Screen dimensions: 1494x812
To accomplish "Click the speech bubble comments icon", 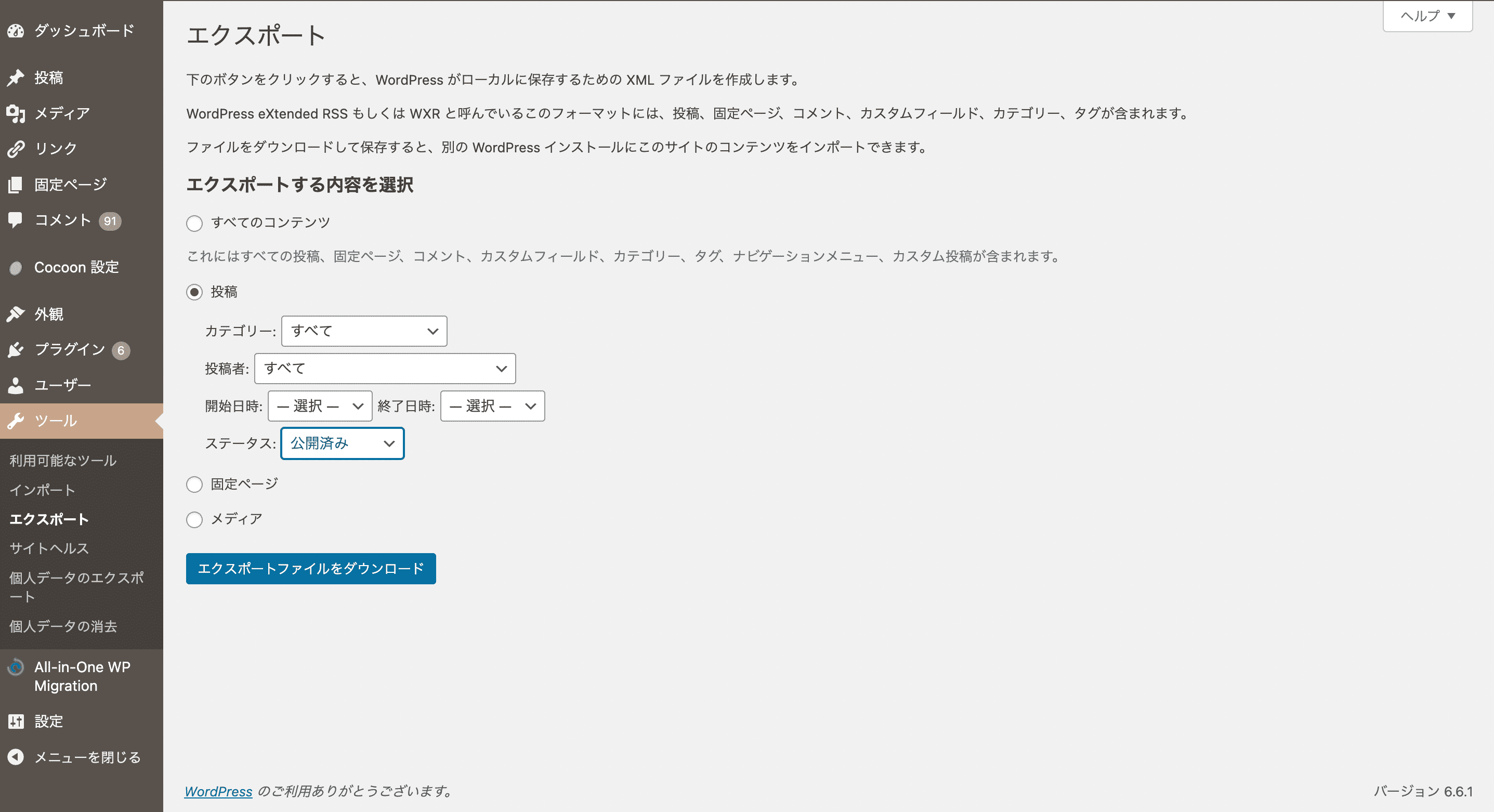I will (16, 220).
